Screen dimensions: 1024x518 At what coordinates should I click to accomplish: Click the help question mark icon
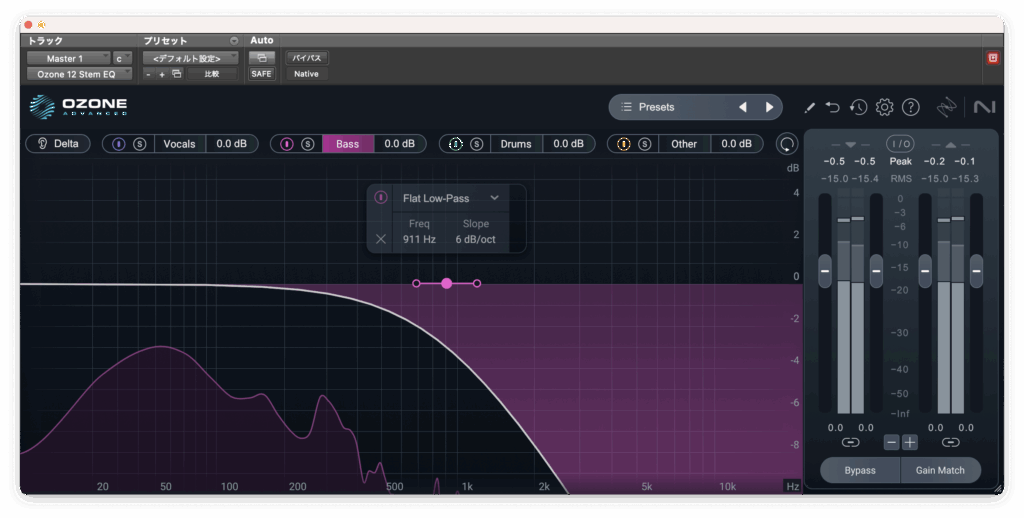point(910,107)
